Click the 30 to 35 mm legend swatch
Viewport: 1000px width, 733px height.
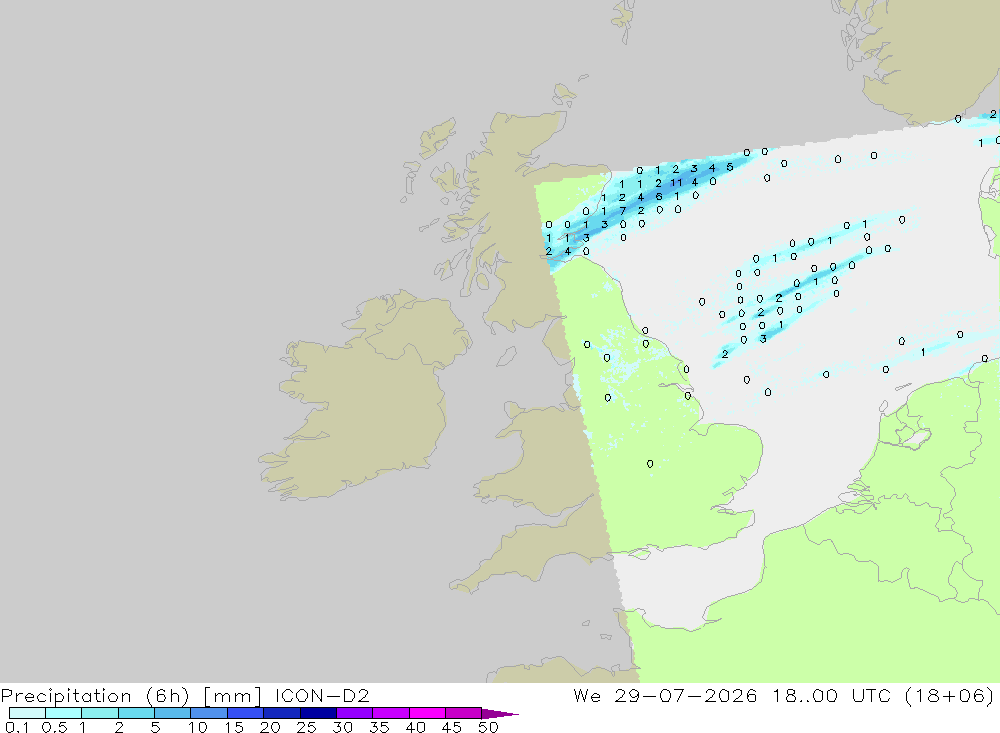pyautogui.click(x=355, y=713)
